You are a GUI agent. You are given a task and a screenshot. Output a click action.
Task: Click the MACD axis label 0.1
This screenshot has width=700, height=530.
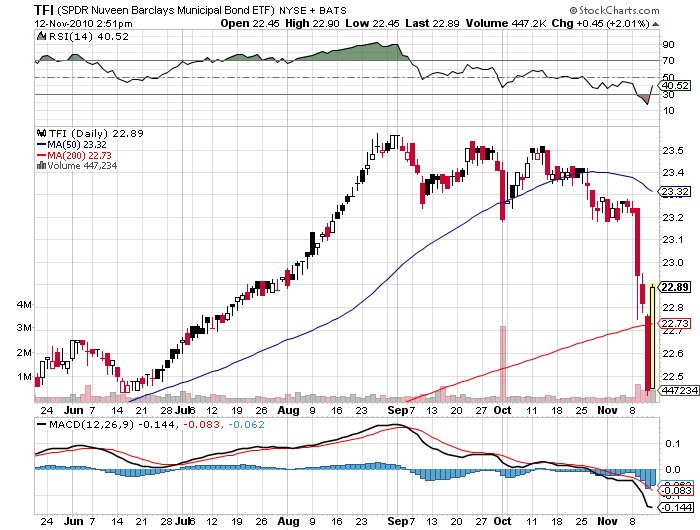[672, 443]
